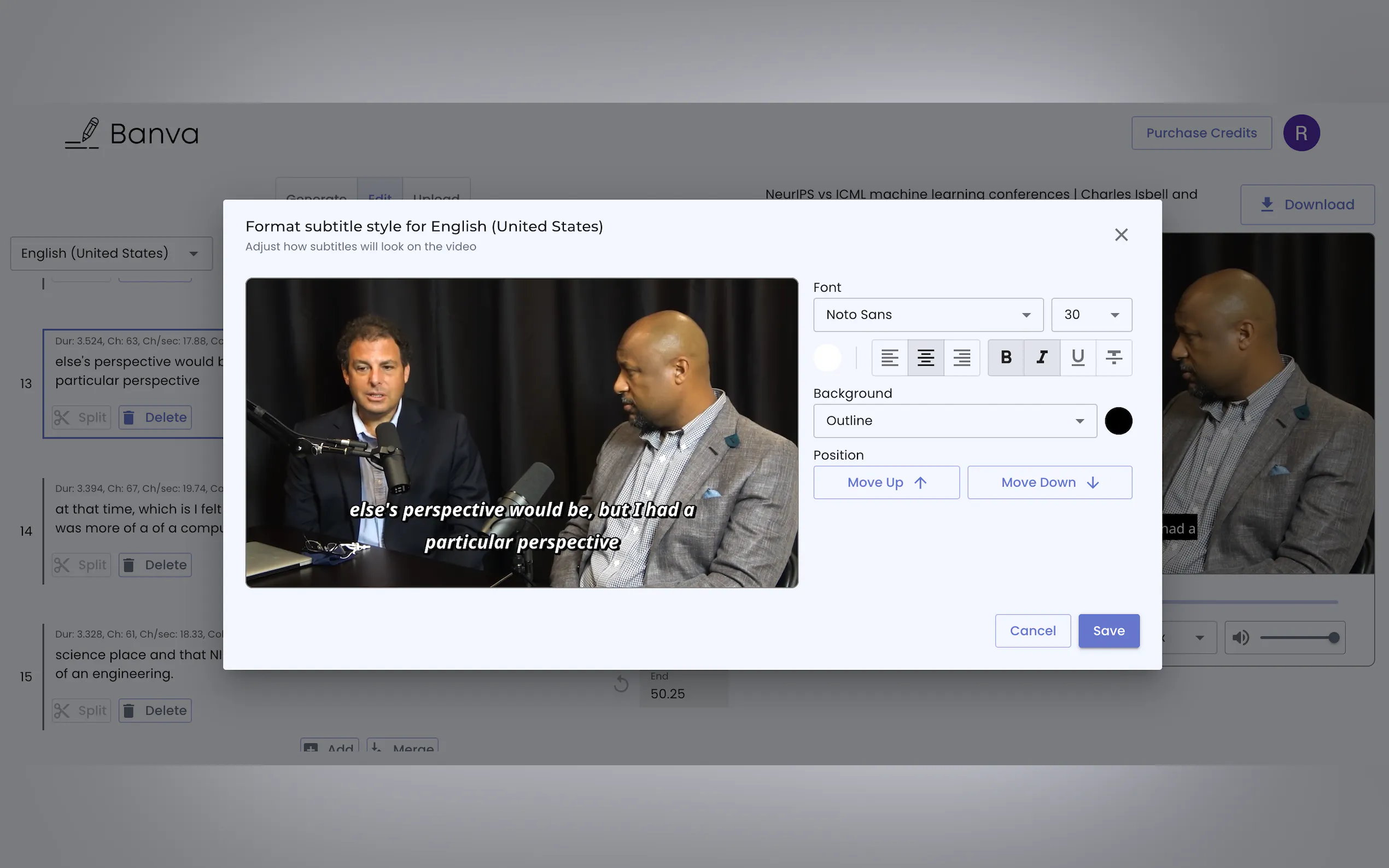The image size is (1389, 868).
Task: Click the Move Down position button
Action: [1049, 483]
